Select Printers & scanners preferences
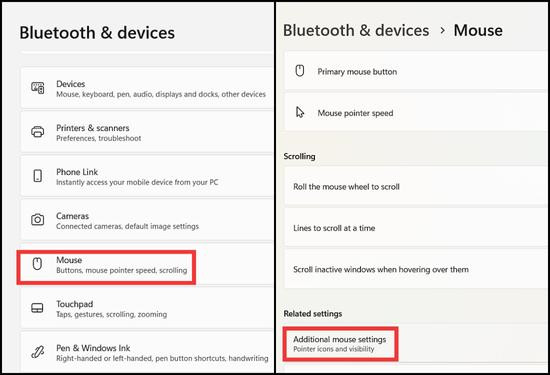This screenshot has width=550, height=375. pyautogui.click(x=147, y=132)
